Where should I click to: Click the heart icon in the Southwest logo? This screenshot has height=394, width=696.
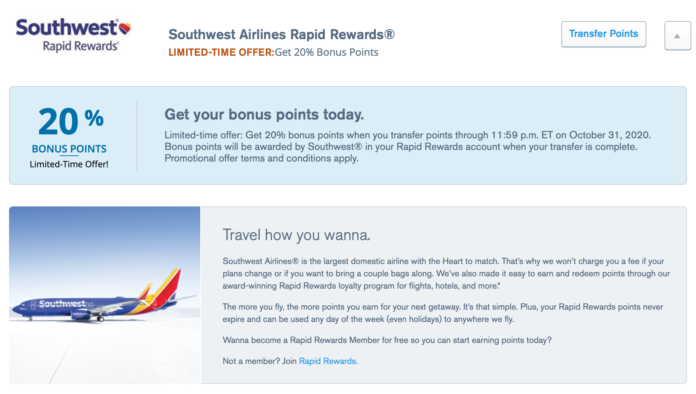click(x=125, y=28)
